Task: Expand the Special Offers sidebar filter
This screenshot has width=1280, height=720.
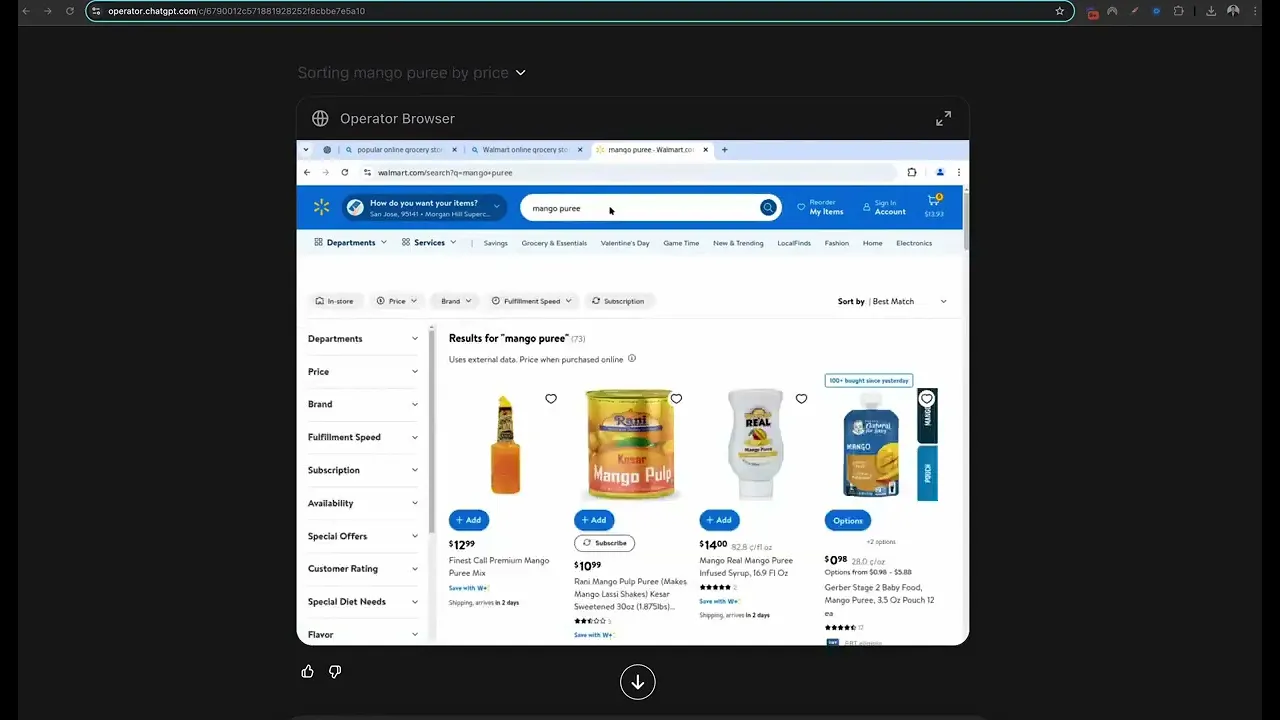Action: 363,536
